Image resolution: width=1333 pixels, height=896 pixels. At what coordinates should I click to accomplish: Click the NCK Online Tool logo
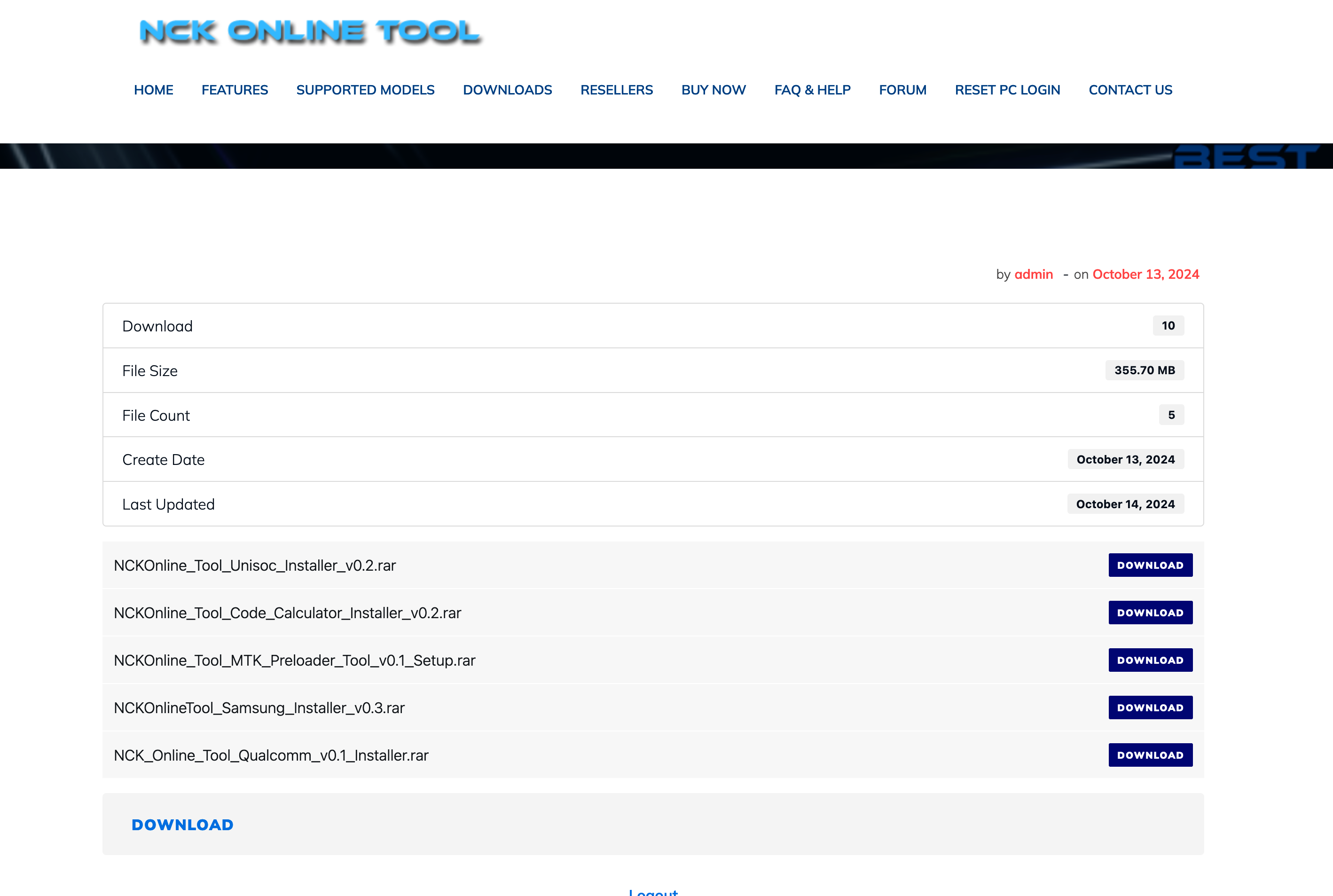pos(311,31)
